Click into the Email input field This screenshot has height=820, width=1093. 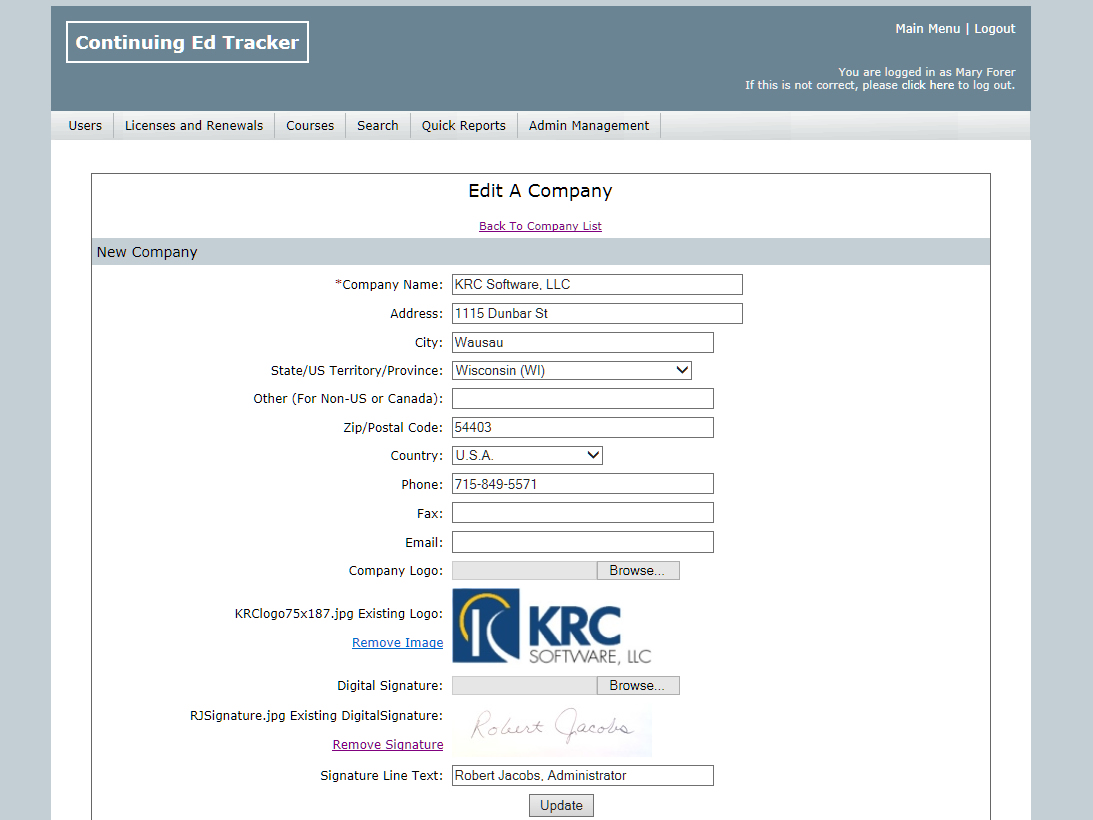point(582,542)
